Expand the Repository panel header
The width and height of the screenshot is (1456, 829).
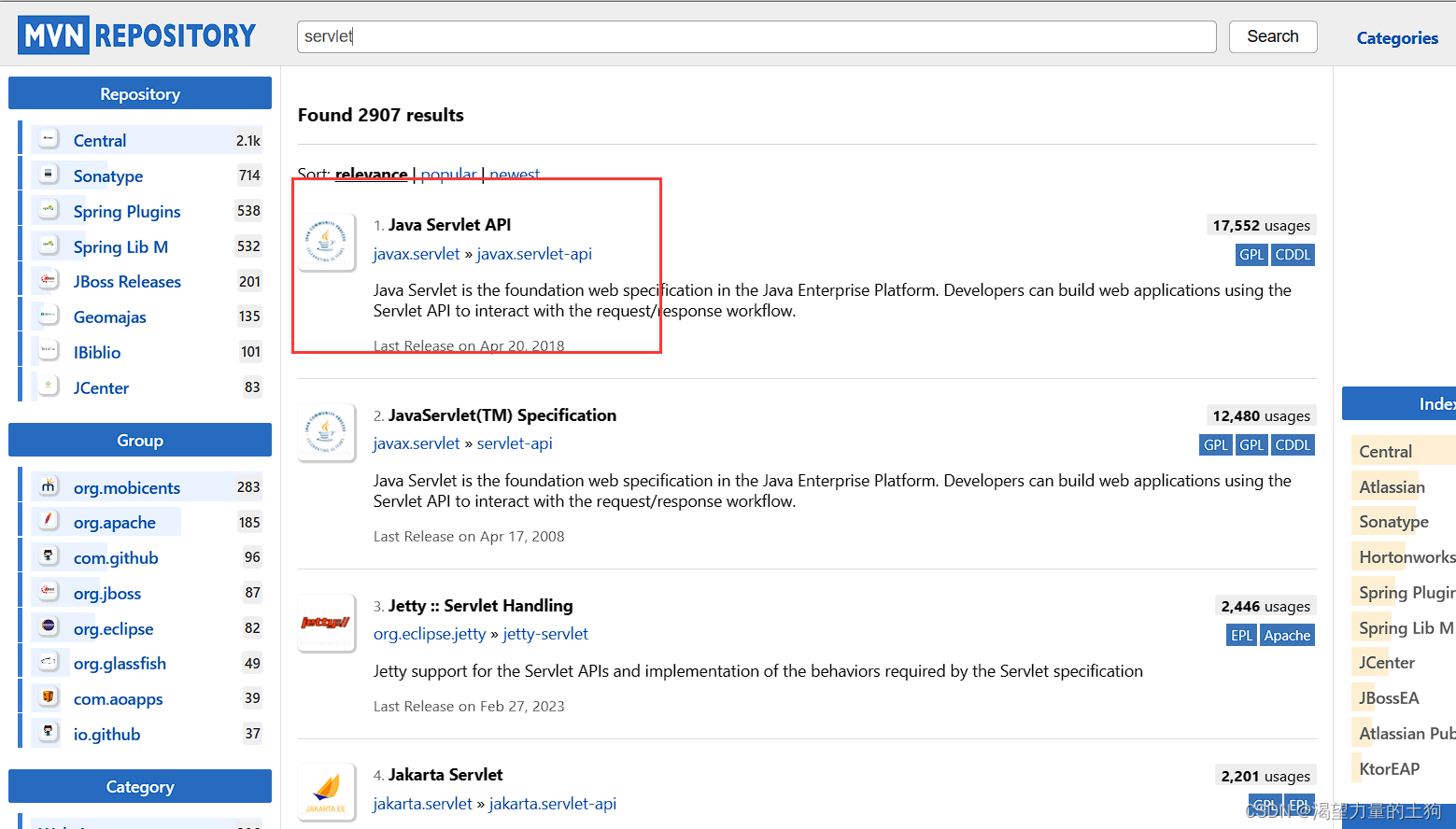click(x=139, y=93)
